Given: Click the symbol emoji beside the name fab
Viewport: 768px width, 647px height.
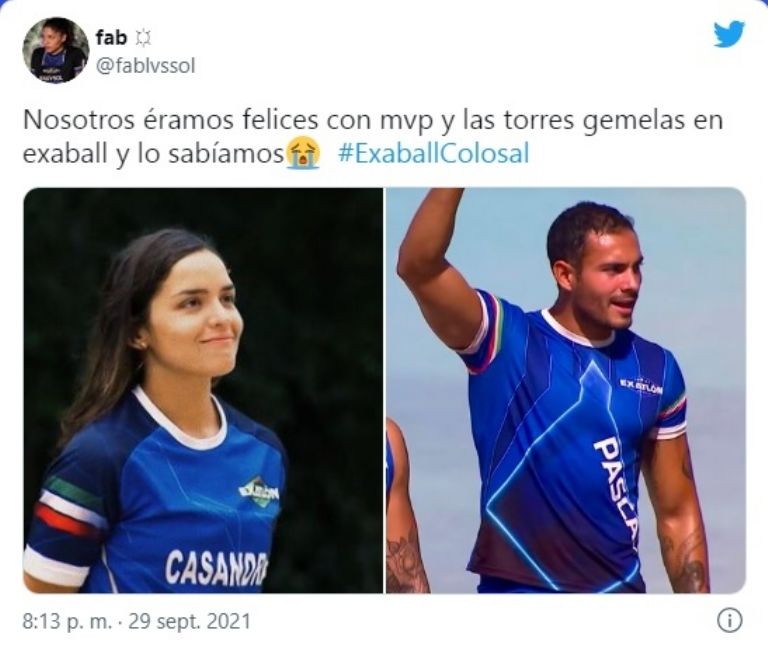Looking at the screenshot, I should point(142,37).
